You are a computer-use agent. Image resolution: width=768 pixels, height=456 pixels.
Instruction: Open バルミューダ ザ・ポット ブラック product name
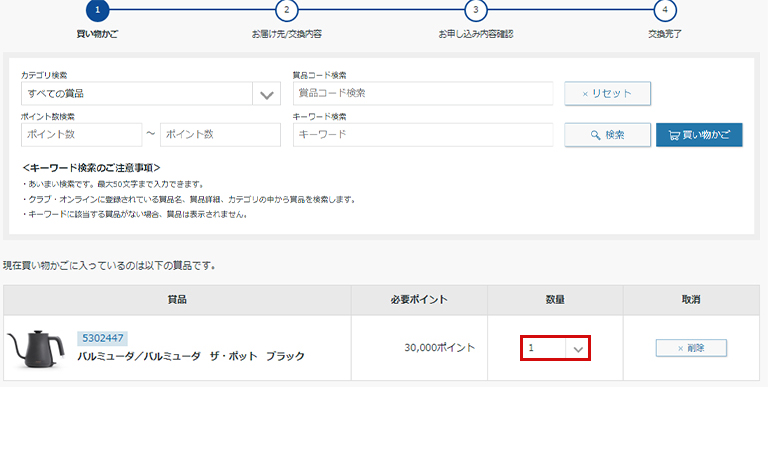191,356
